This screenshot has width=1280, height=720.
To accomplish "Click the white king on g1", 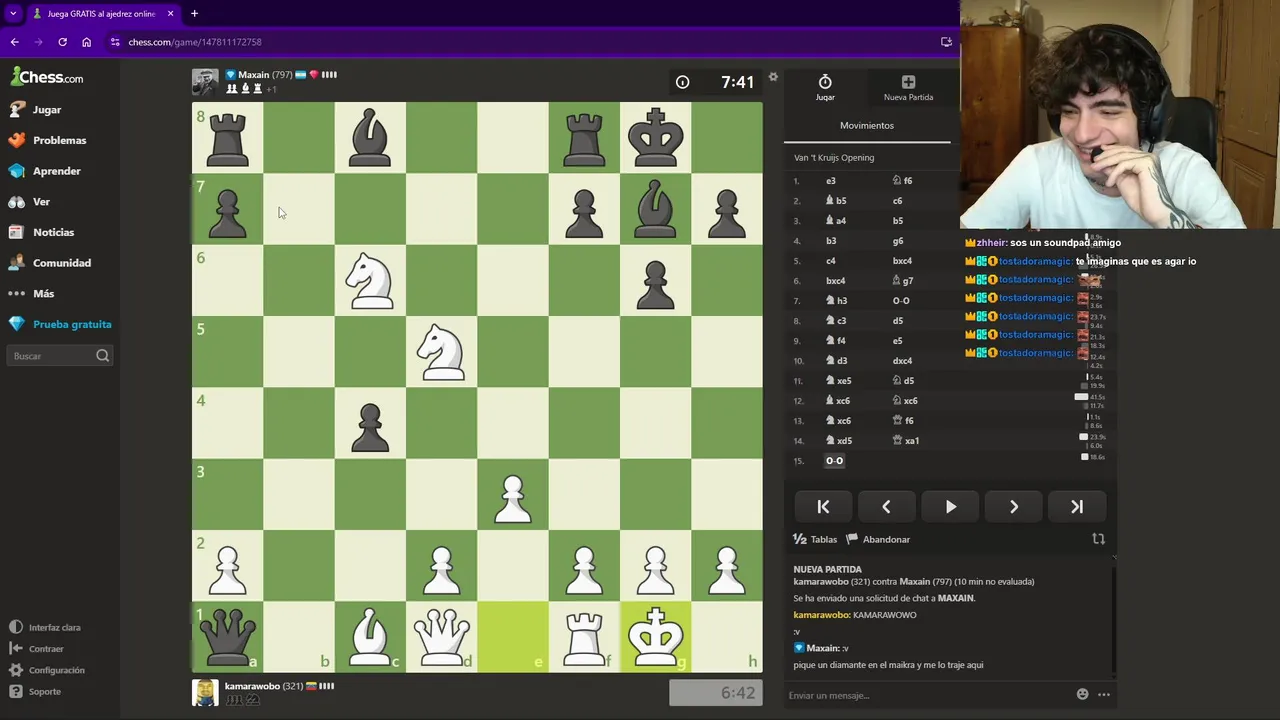I will coord(655,636).
